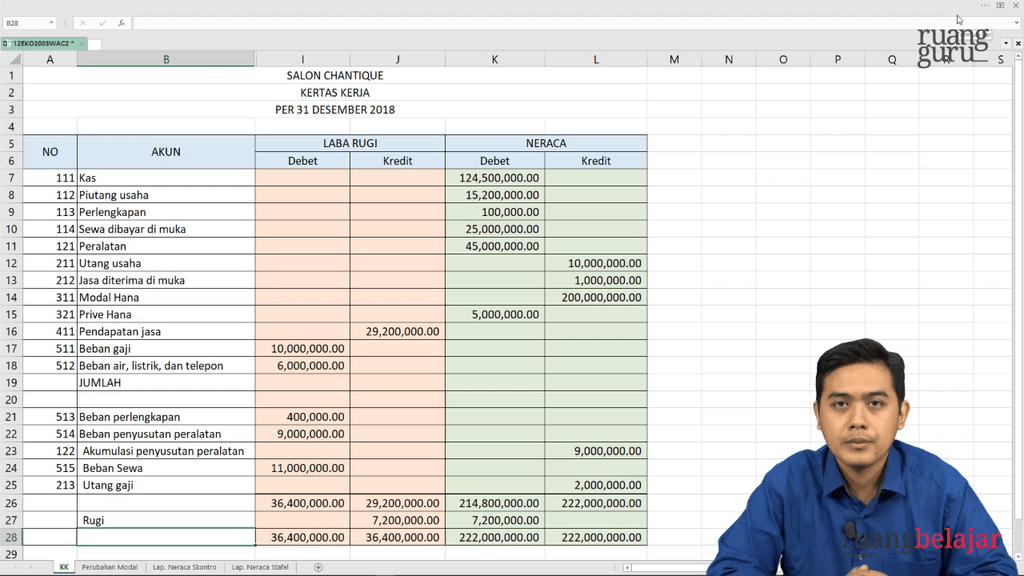
Task: Select the KK sheet tab
Action: pos(64,567)
